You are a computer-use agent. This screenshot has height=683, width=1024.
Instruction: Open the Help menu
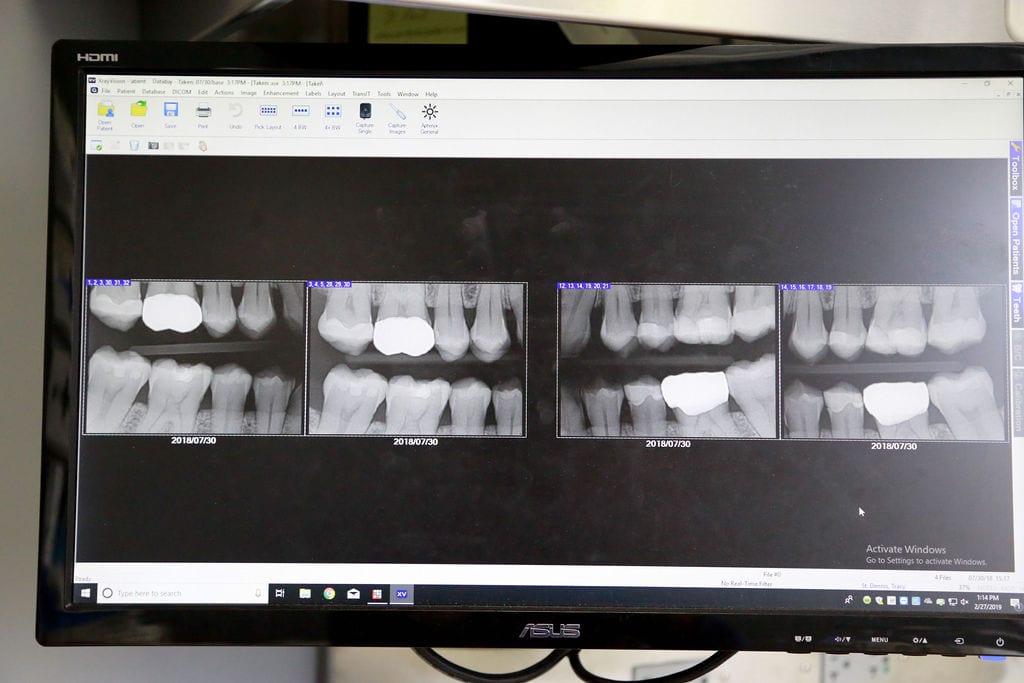point(431,95)
